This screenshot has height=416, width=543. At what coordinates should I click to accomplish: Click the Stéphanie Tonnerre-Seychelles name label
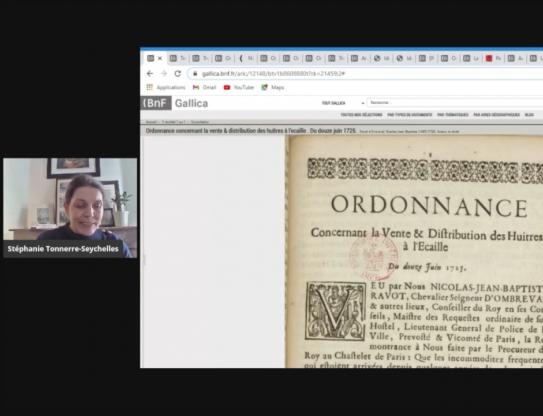tap(63, 249)
